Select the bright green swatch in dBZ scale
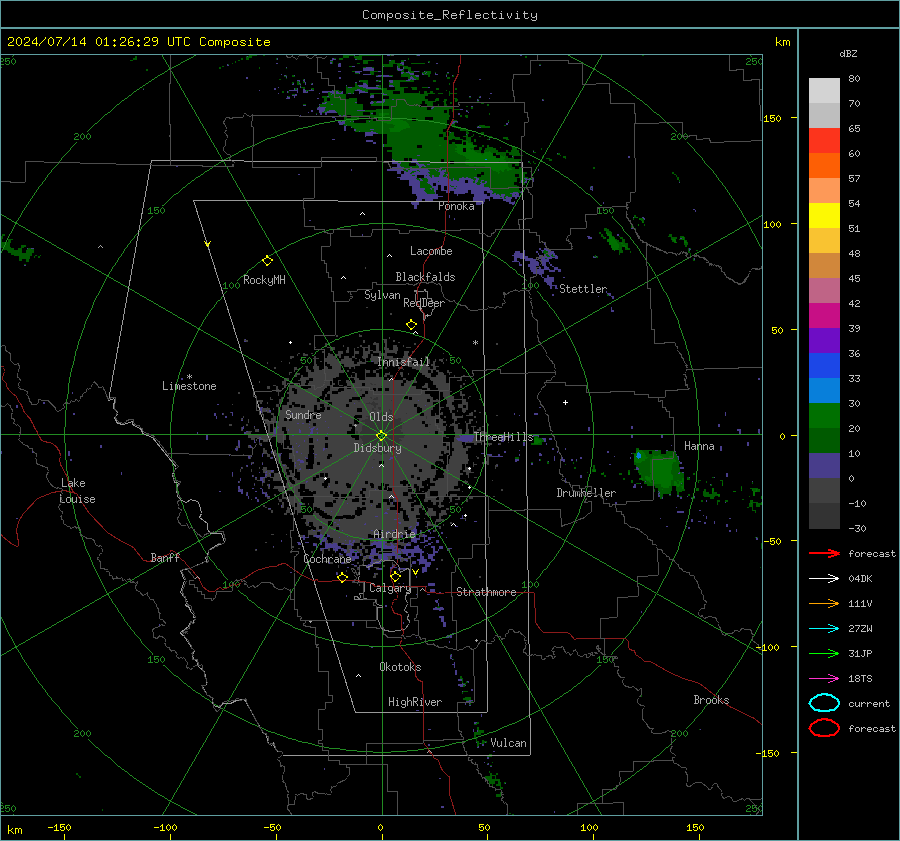The image size is (900, 841). (x=824, y=416)
